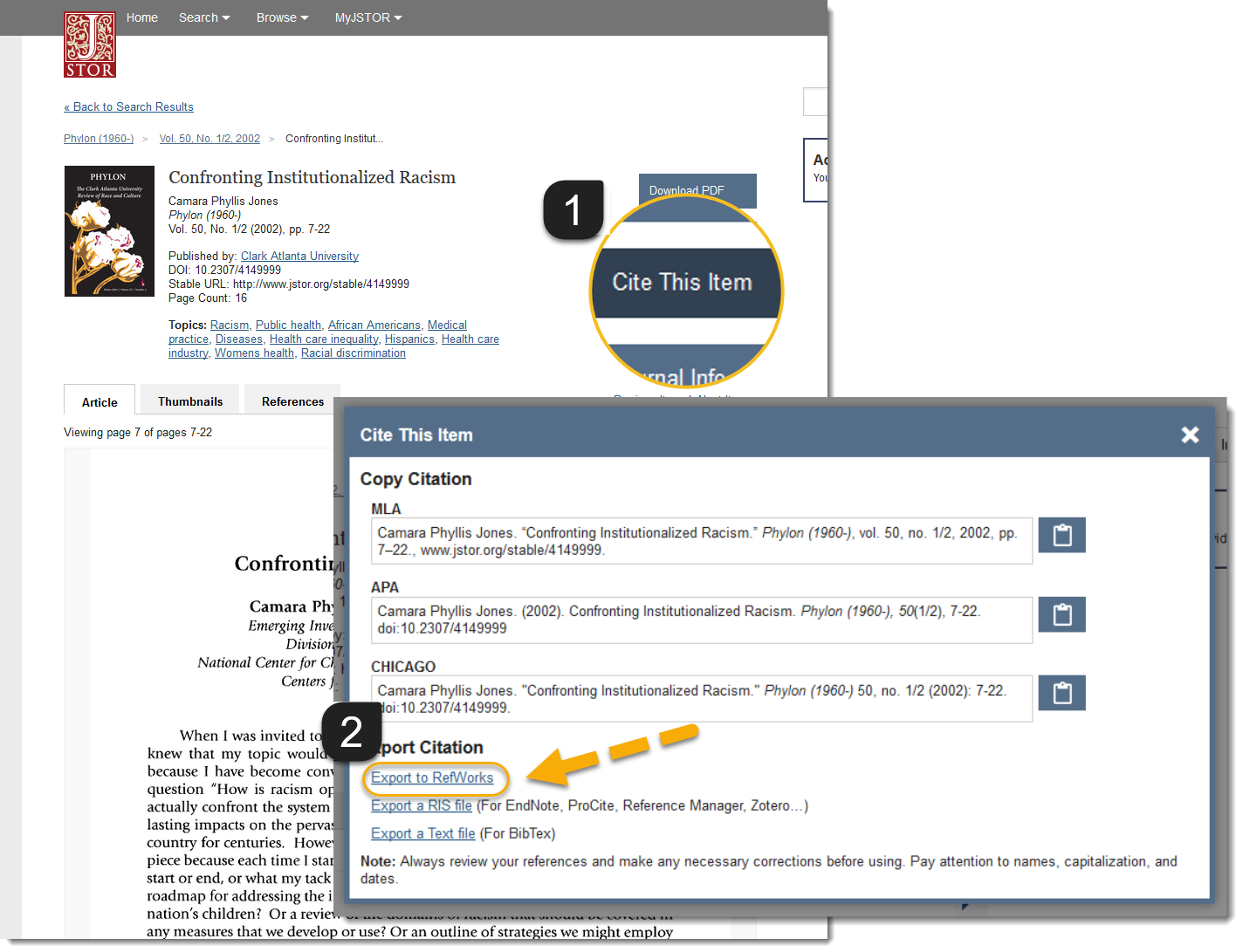Copy the Chicago citation using its clipboard icon

1061,693
